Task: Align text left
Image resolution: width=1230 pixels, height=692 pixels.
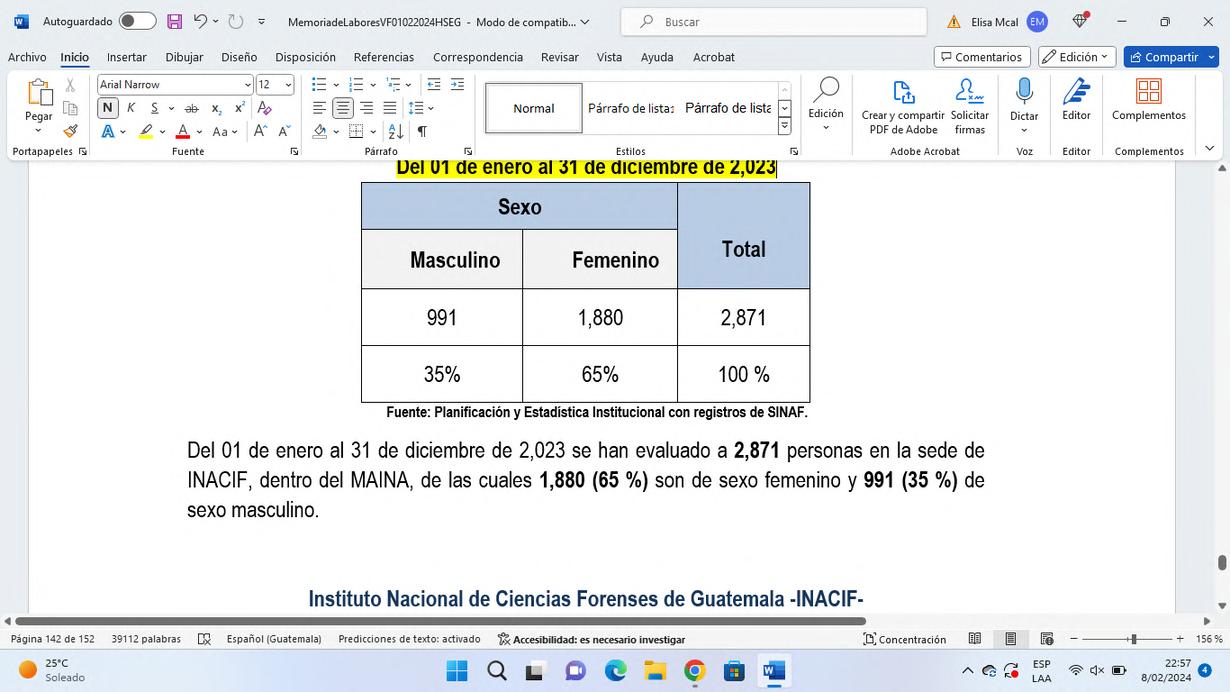Action: (x=320, y=108)
